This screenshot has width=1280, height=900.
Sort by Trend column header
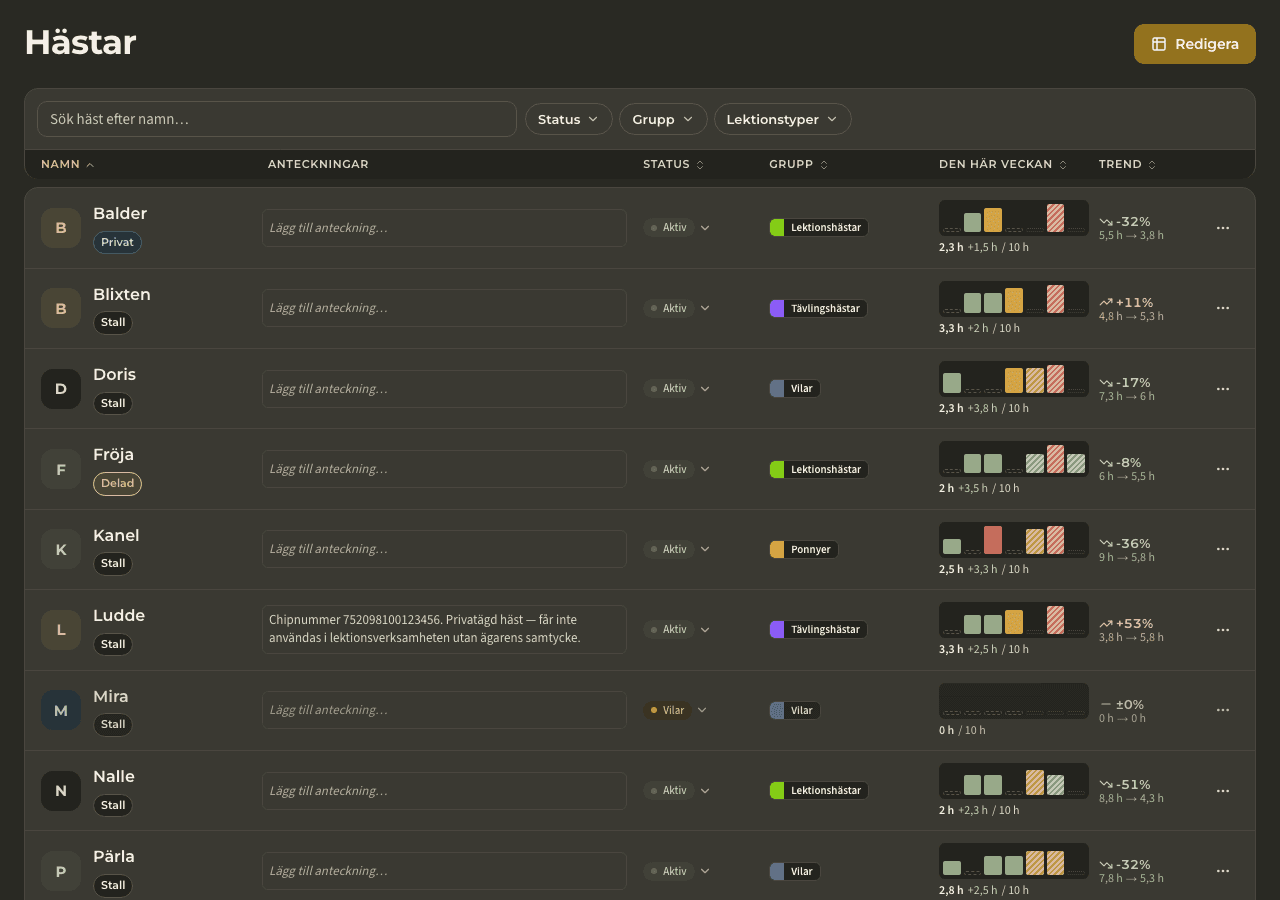(1127, 164)
